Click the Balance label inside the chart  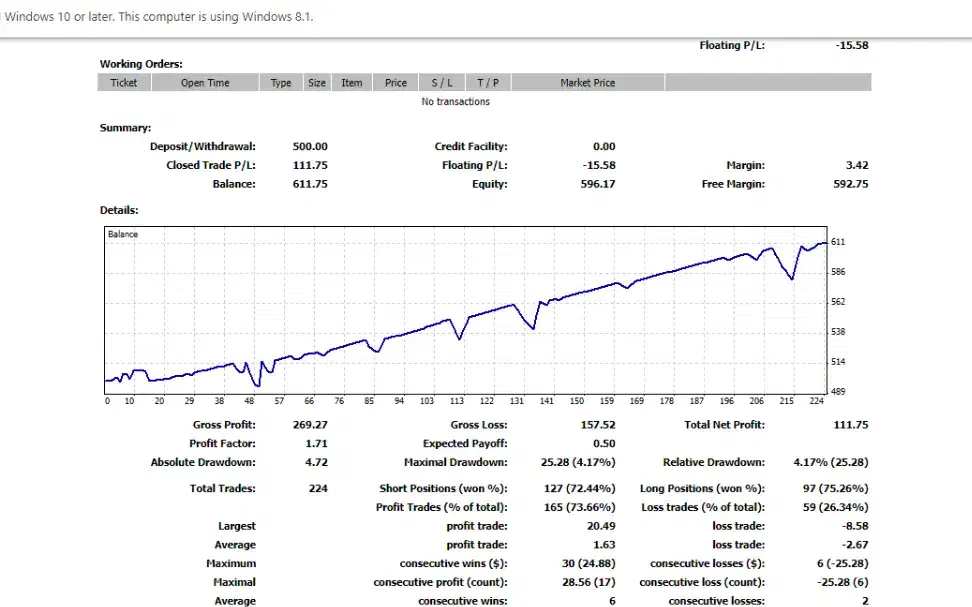tap(123, 234)
